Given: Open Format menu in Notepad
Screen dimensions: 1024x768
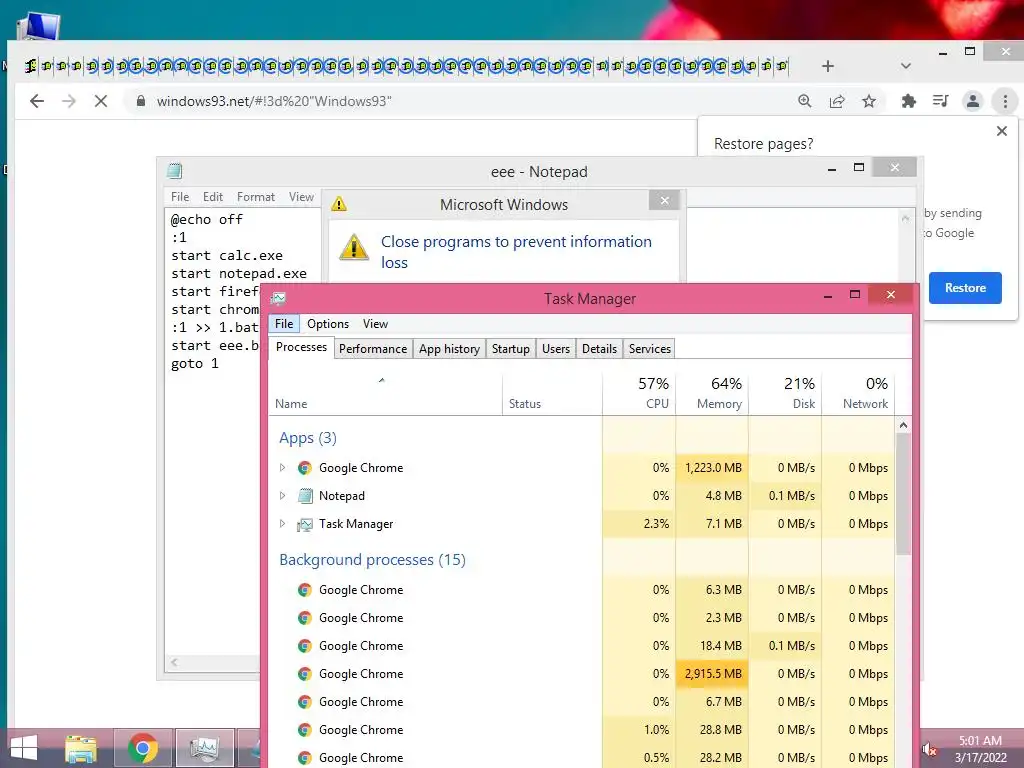Looking at the screenshot, I should [x=256, y=197].
